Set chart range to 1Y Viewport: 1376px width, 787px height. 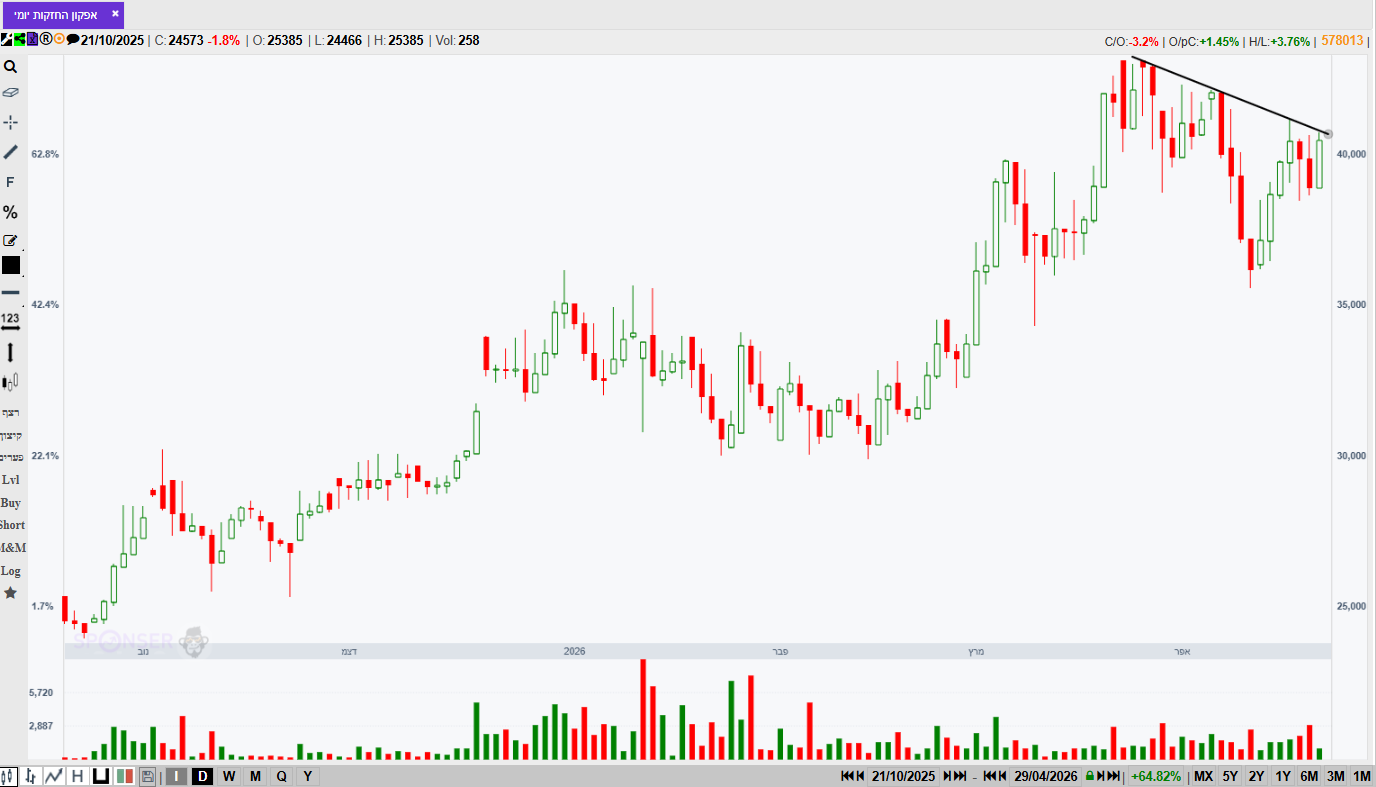(1282, 776)
